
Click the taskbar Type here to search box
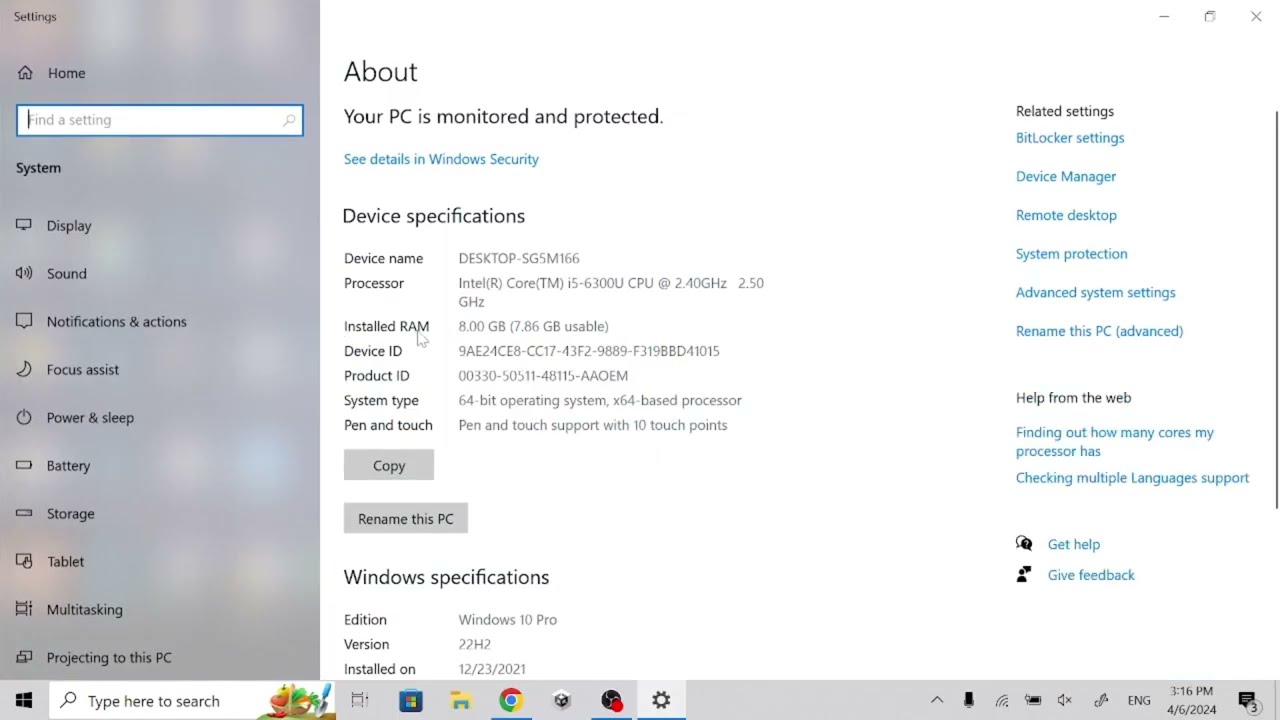(x=190, y=701)
